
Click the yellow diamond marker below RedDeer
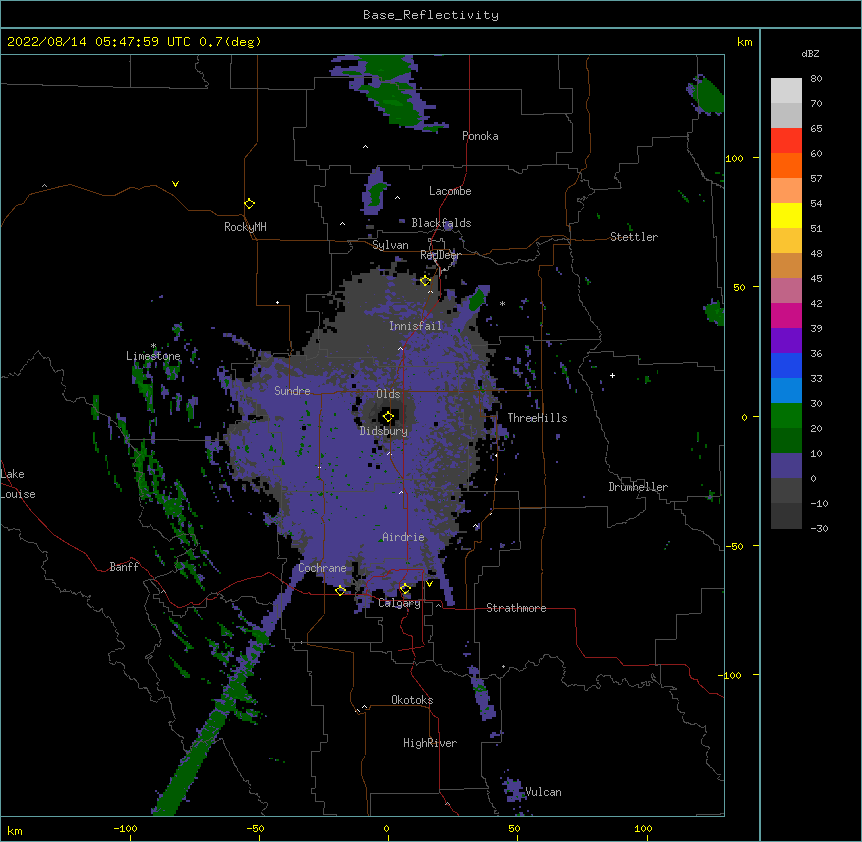425,281
